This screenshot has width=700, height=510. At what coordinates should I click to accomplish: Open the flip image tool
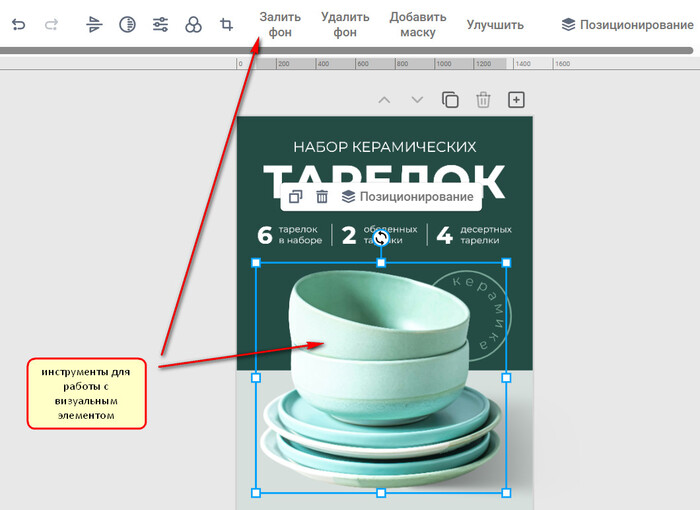pos(94,25)
